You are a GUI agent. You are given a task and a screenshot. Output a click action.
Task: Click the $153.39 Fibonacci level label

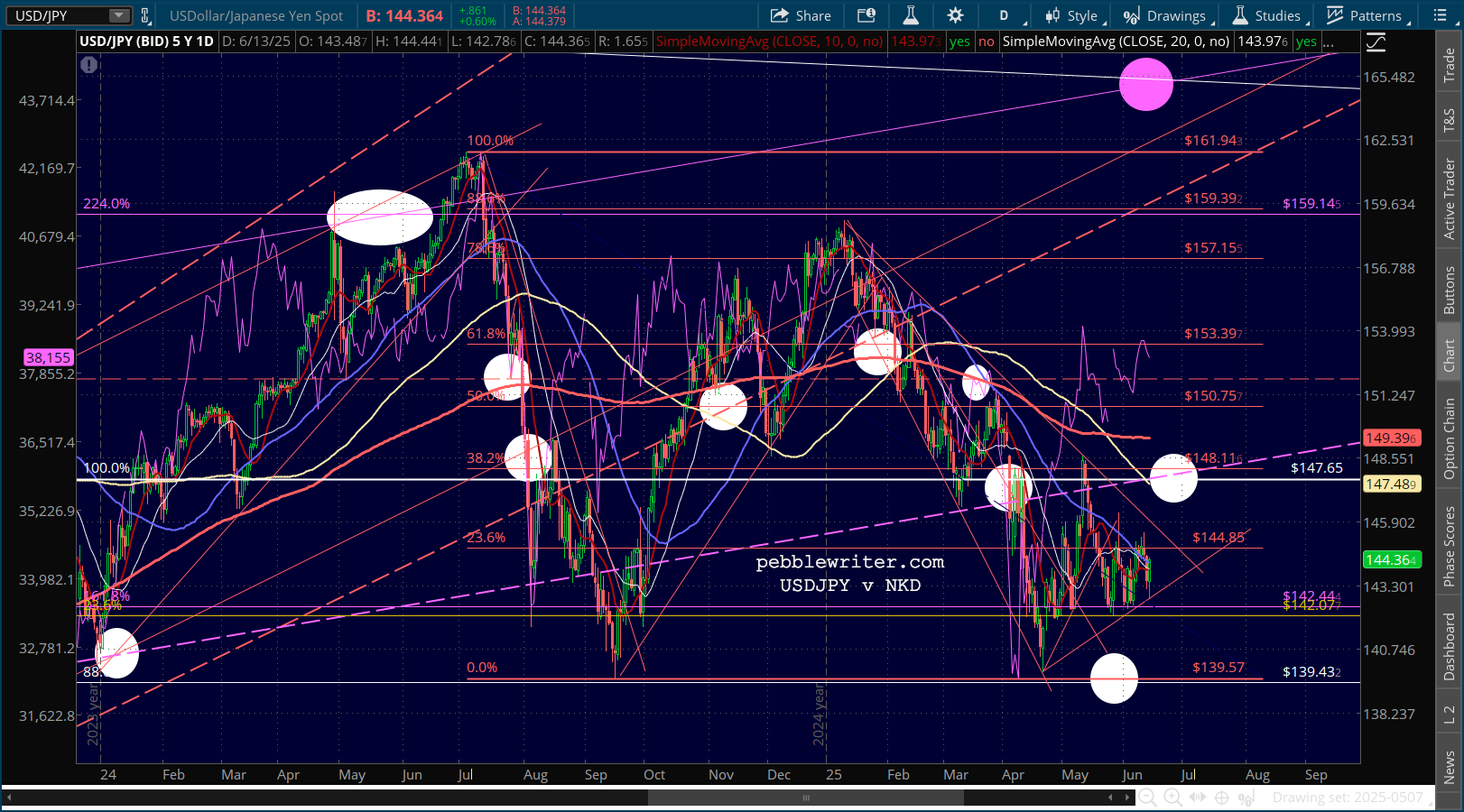pyautogui.click(x=1214, y=334)
